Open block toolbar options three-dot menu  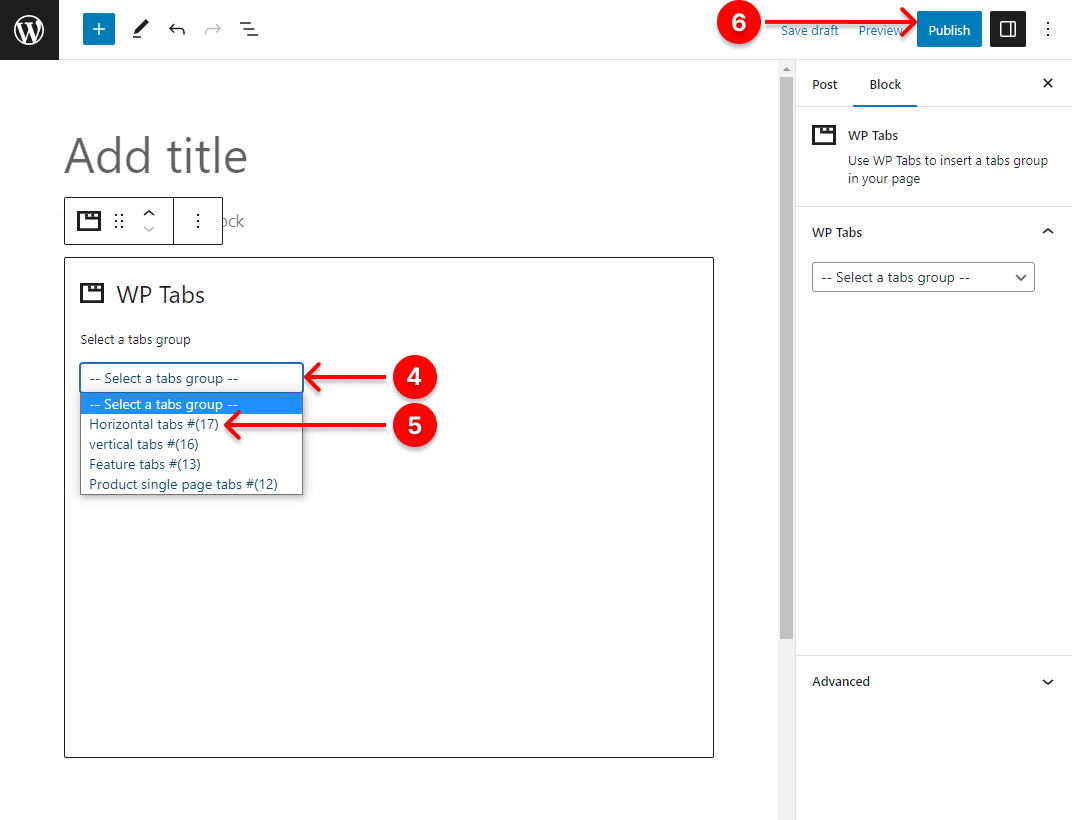click(198, 221)
